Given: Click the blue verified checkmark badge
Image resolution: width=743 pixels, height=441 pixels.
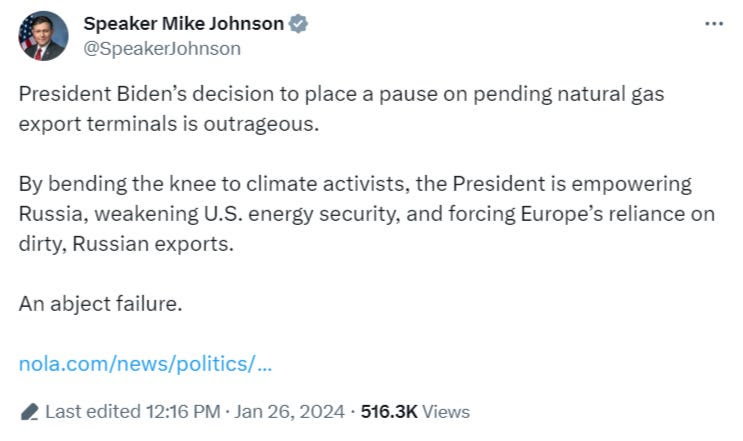Looking at the screenshot, I should (x=298, y=23).
